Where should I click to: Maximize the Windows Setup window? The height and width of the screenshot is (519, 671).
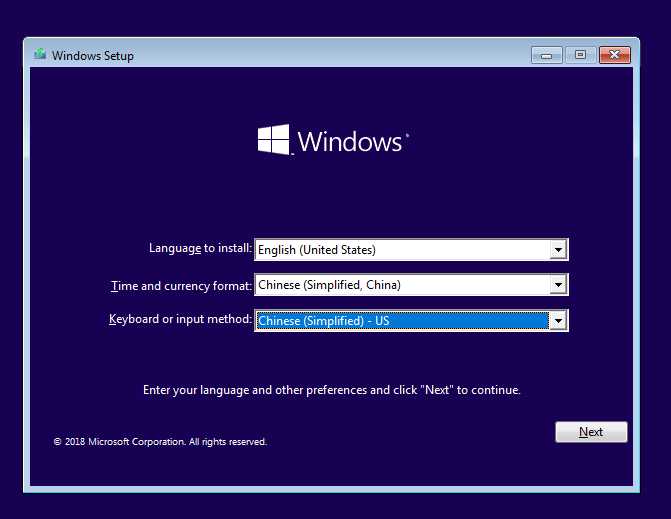pyautogui.click(x=580, y=55)
